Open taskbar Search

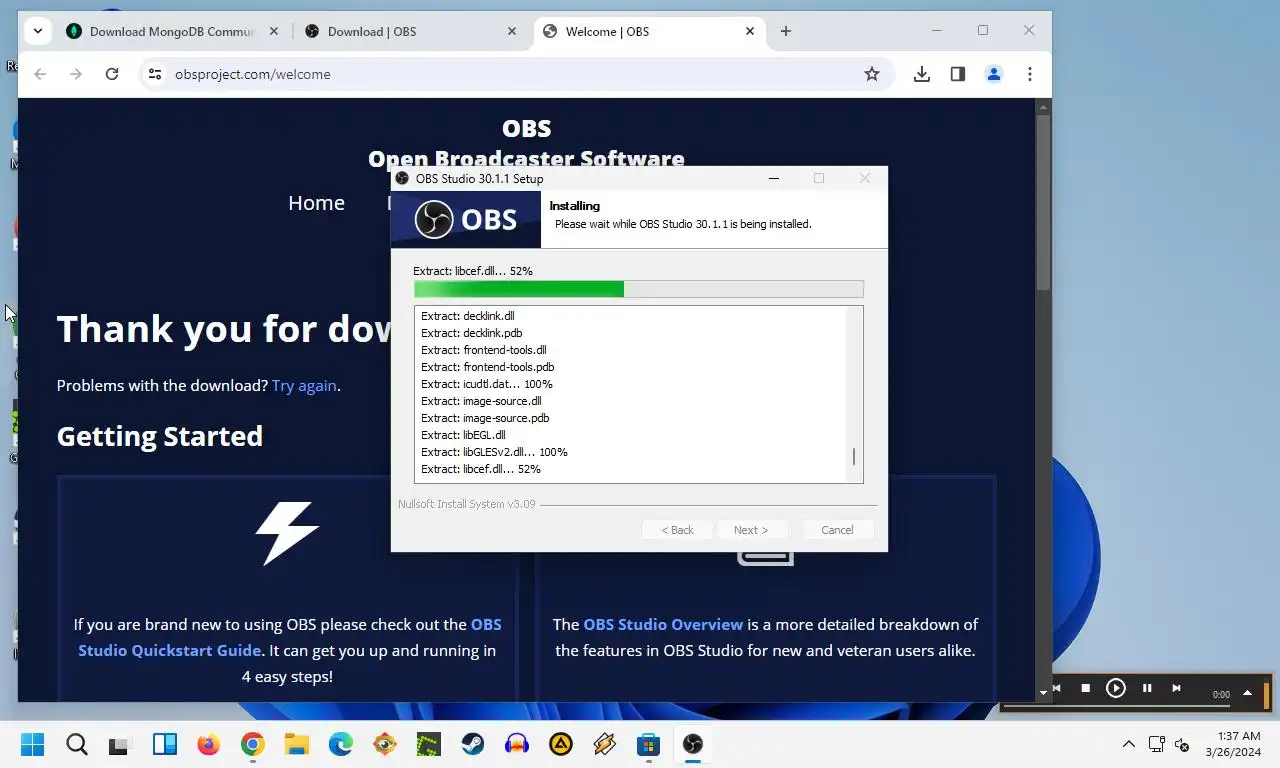click(x=77, y=744)
